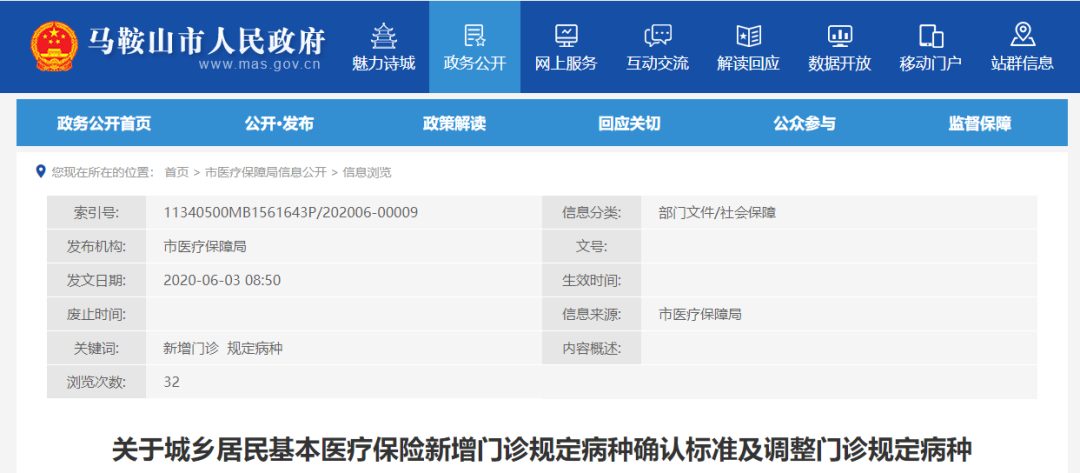
Task: Switch to 监督保障 tab
Action: point(980,124)
